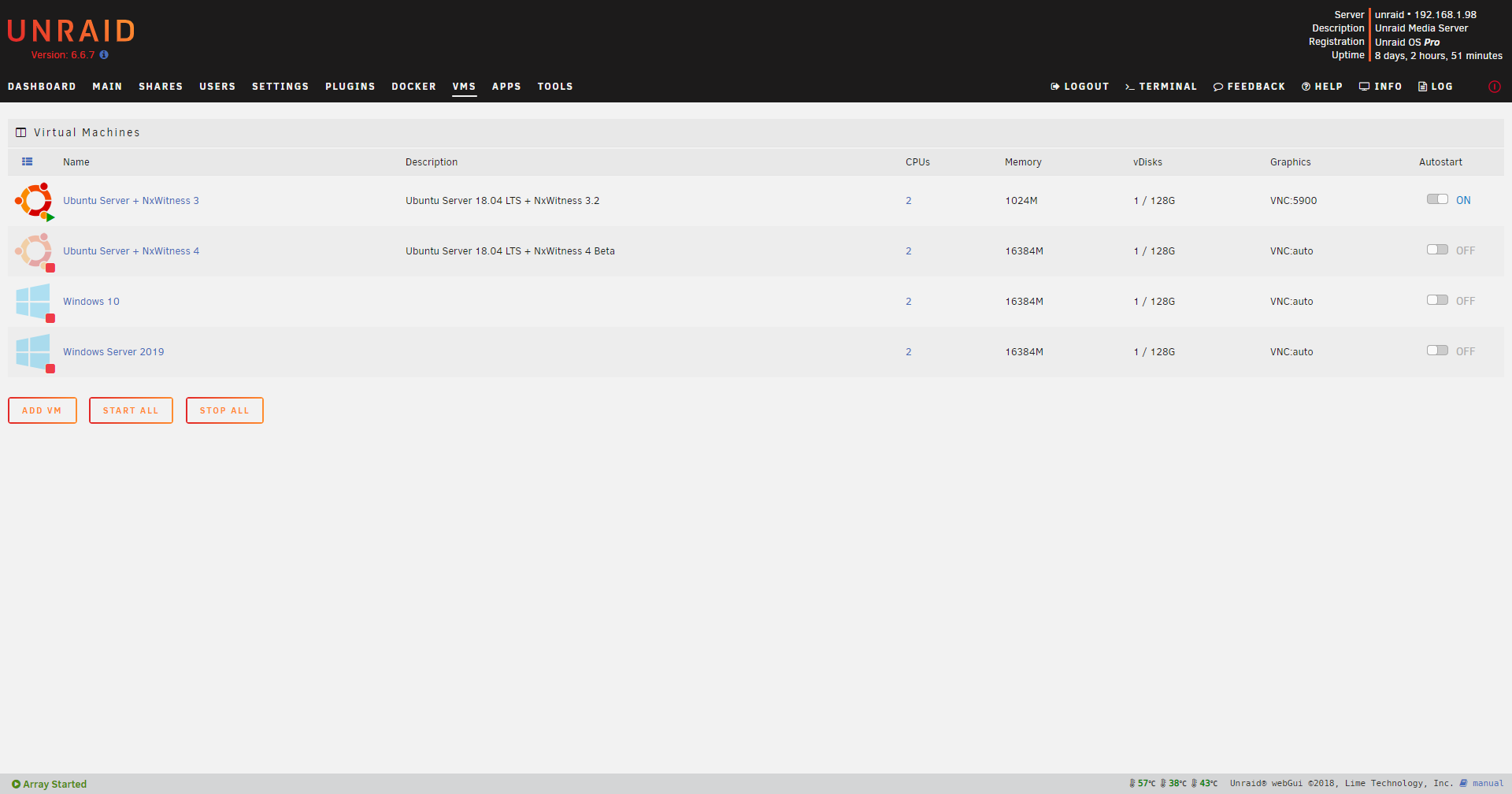The image size is (1512, 794).
Task: Click the red alert icon in the navigation bar
Action: pos(1494,87)
